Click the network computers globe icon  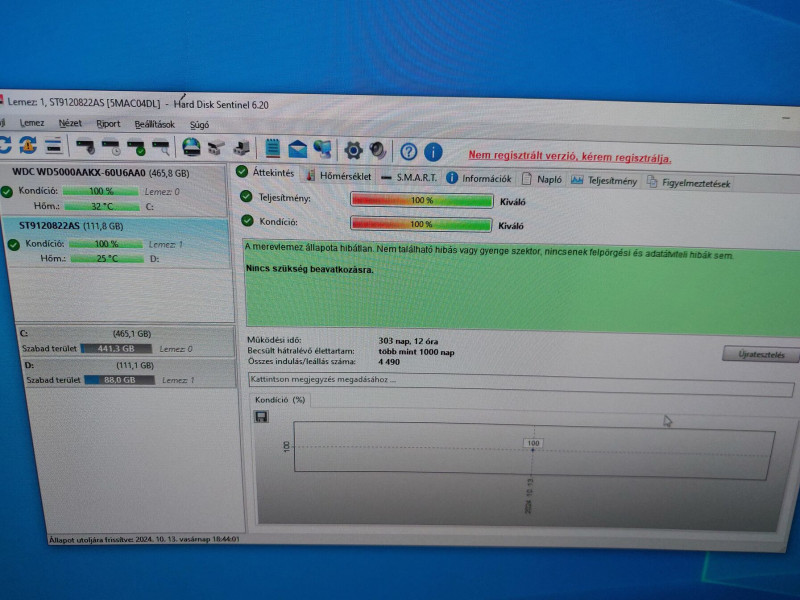(x=322, y=149)
